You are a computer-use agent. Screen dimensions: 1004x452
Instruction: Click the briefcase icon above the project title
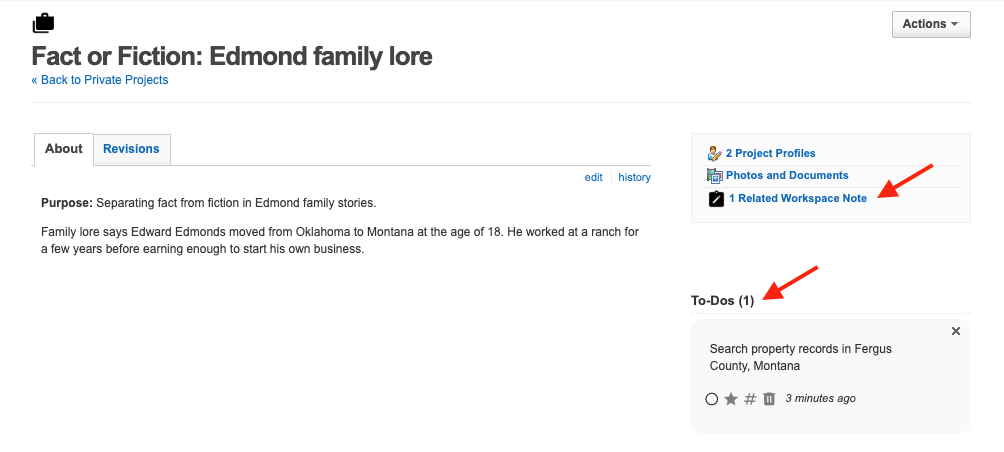(43, 23)
